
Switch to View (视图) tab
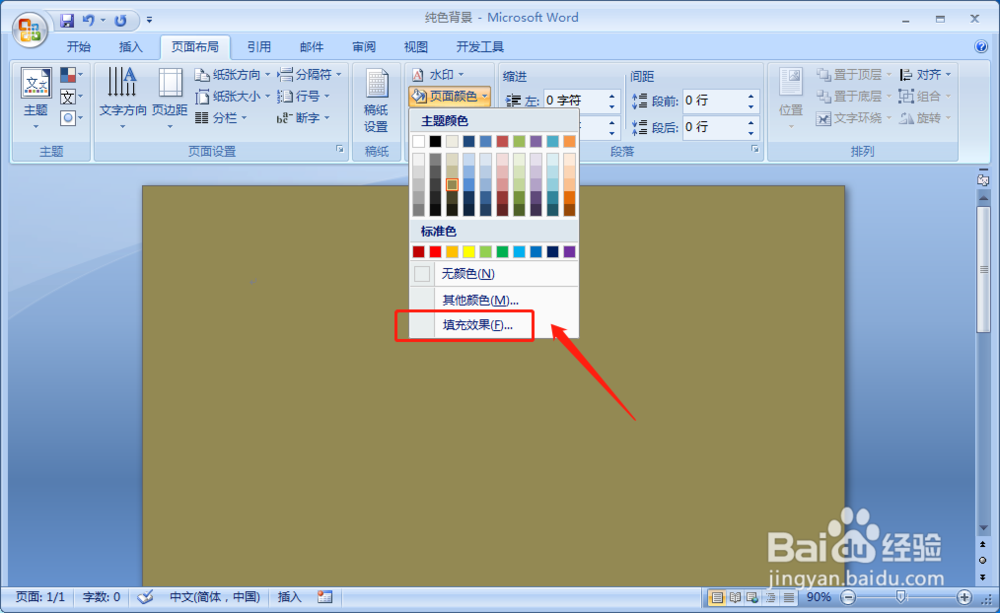416,47
